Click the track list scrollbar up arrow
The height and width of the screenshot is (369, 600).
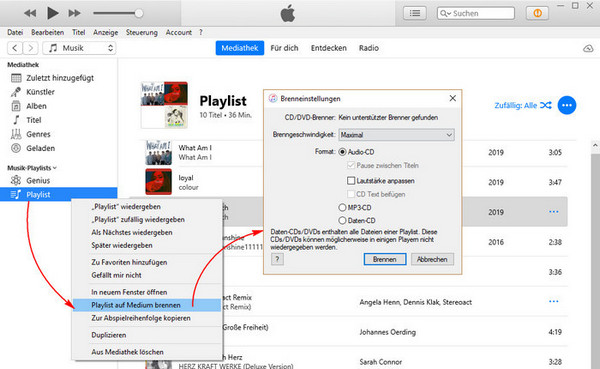(595, 145)
